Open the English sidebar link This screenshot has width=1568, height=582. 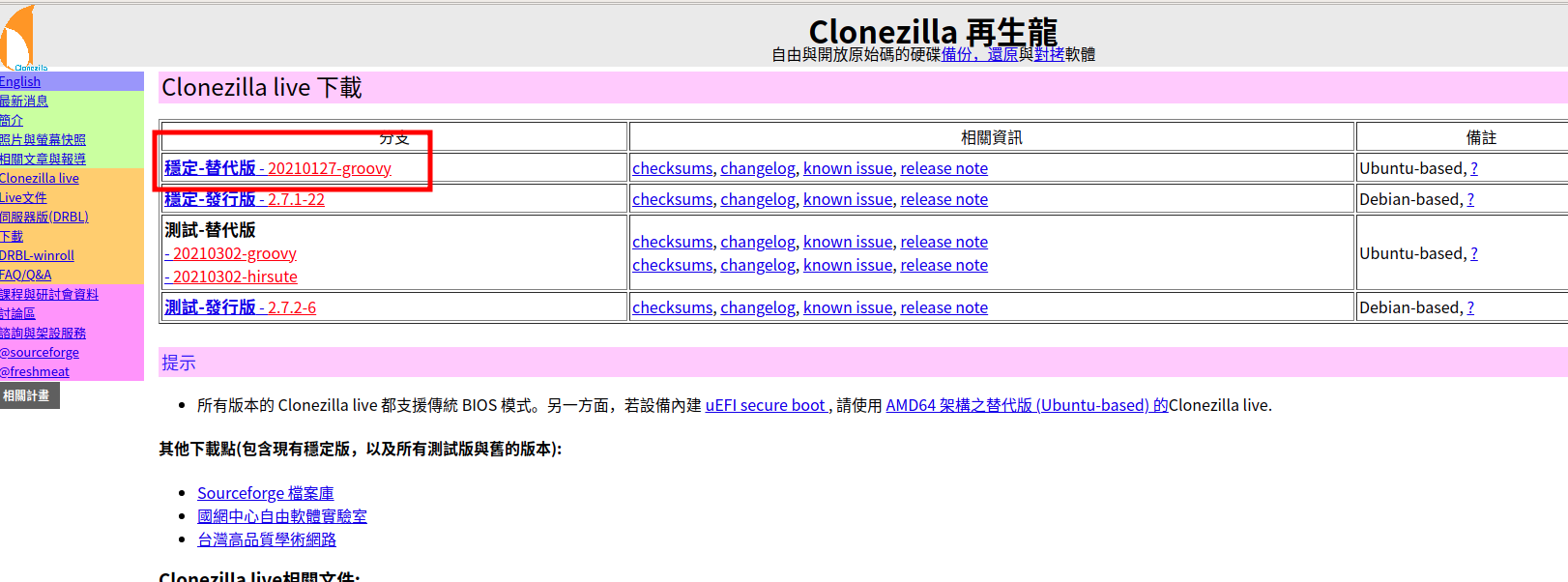coord(20,81)
